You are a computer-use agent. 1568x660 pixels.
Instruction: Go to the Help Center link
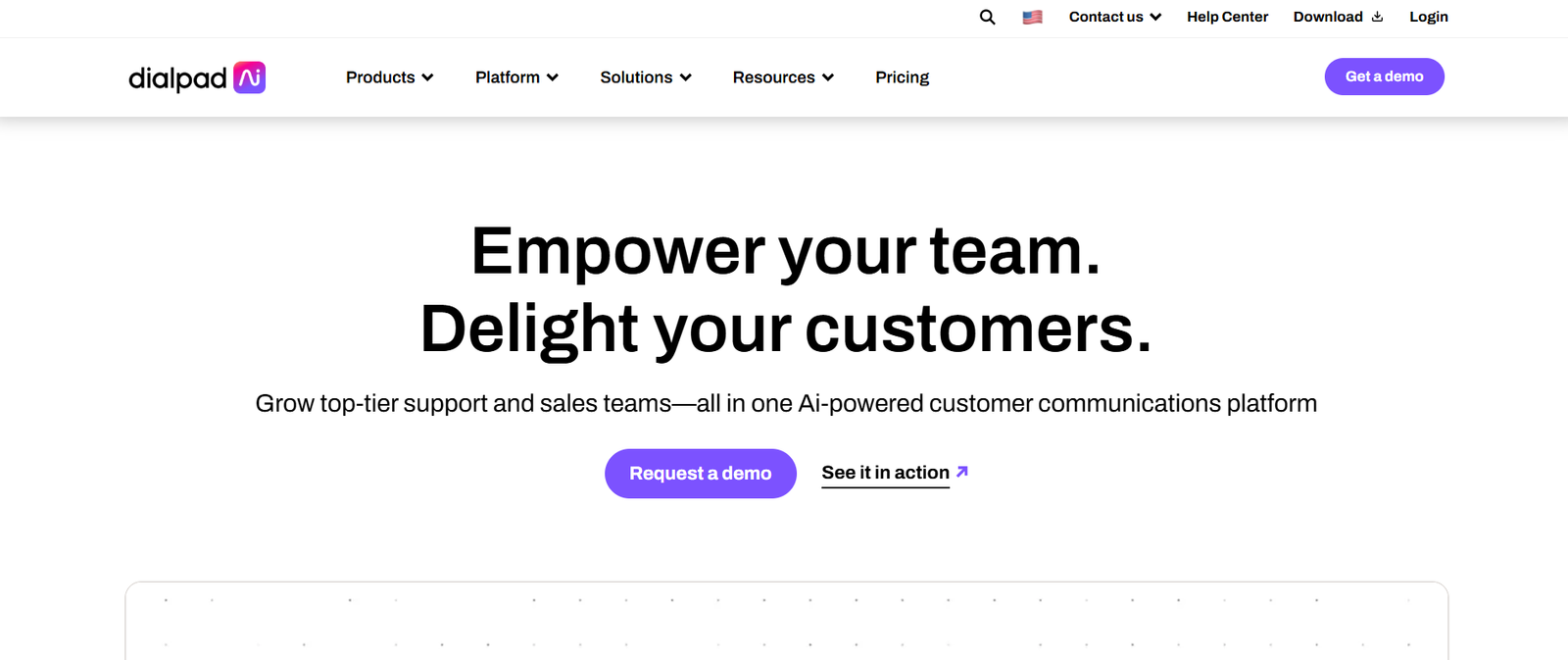pos(1227,17)
